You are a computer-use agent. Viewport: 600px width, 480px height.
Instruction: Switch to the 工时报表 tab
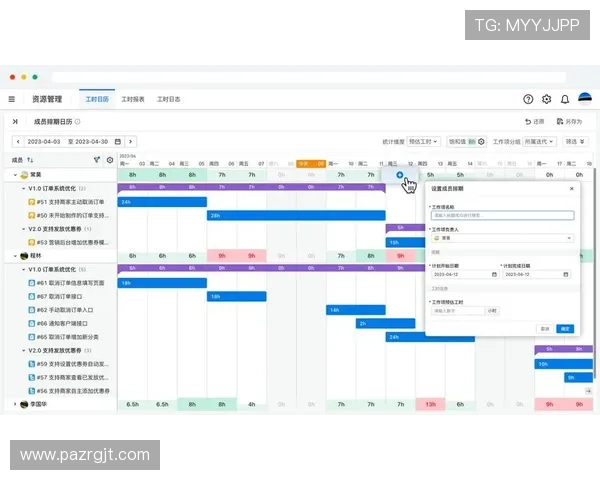point(133,99)
